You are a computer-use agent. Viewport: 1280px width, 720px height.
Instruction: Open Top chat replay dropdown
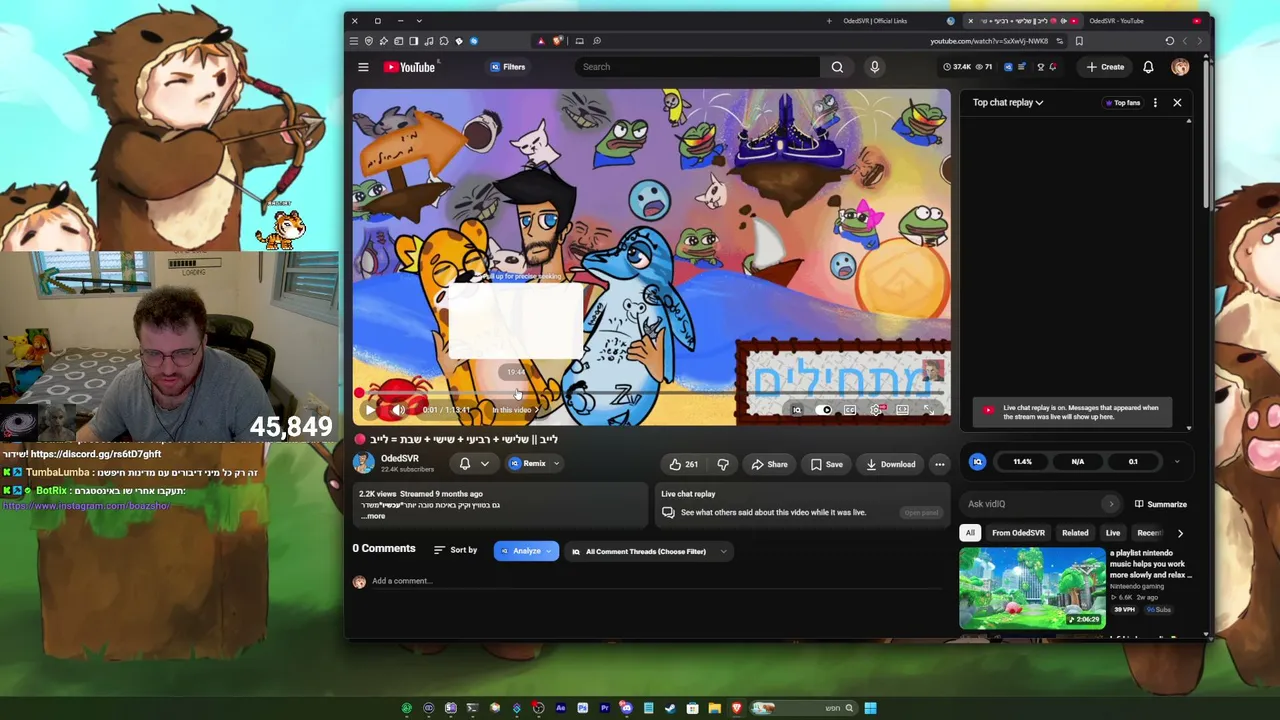pos(1008,102)
